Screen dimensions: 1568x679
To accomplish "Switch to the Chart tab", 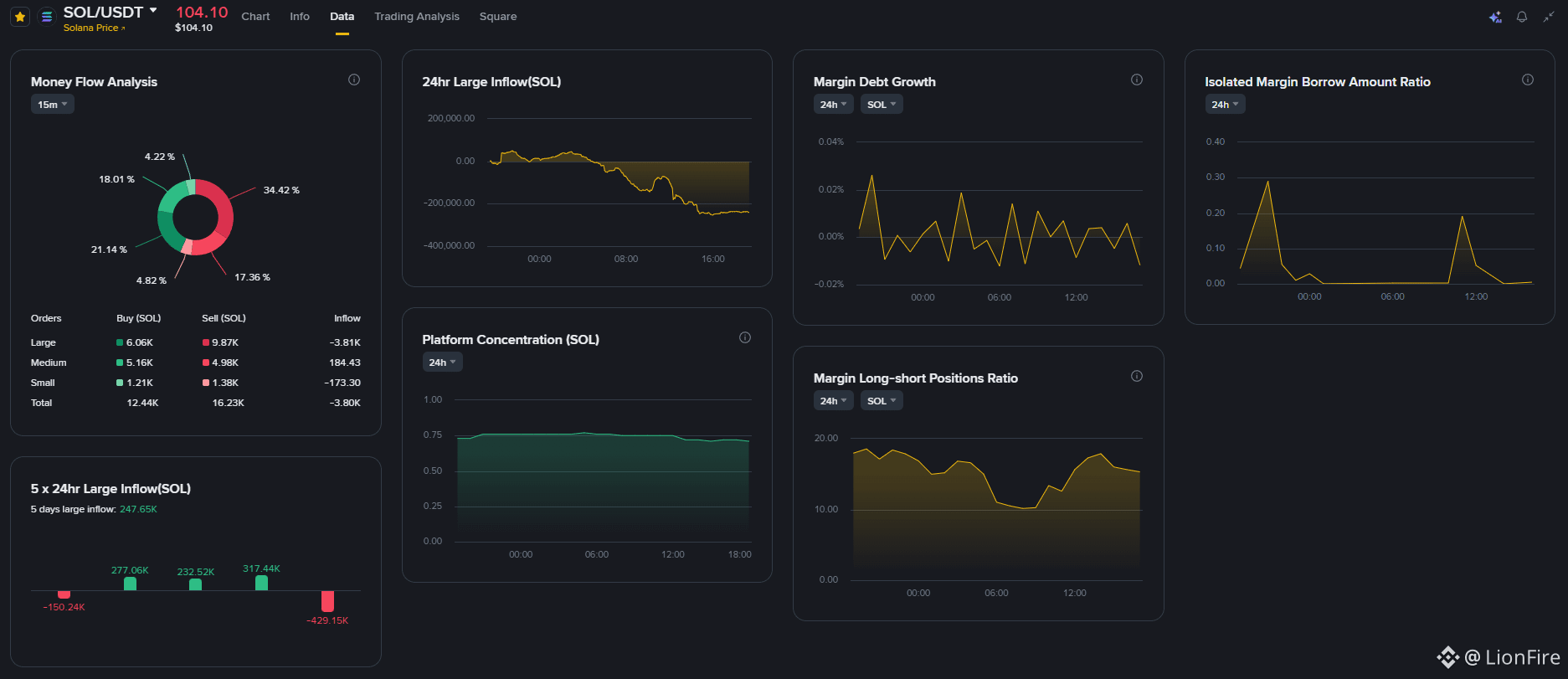I will click(x=255, y=17).
